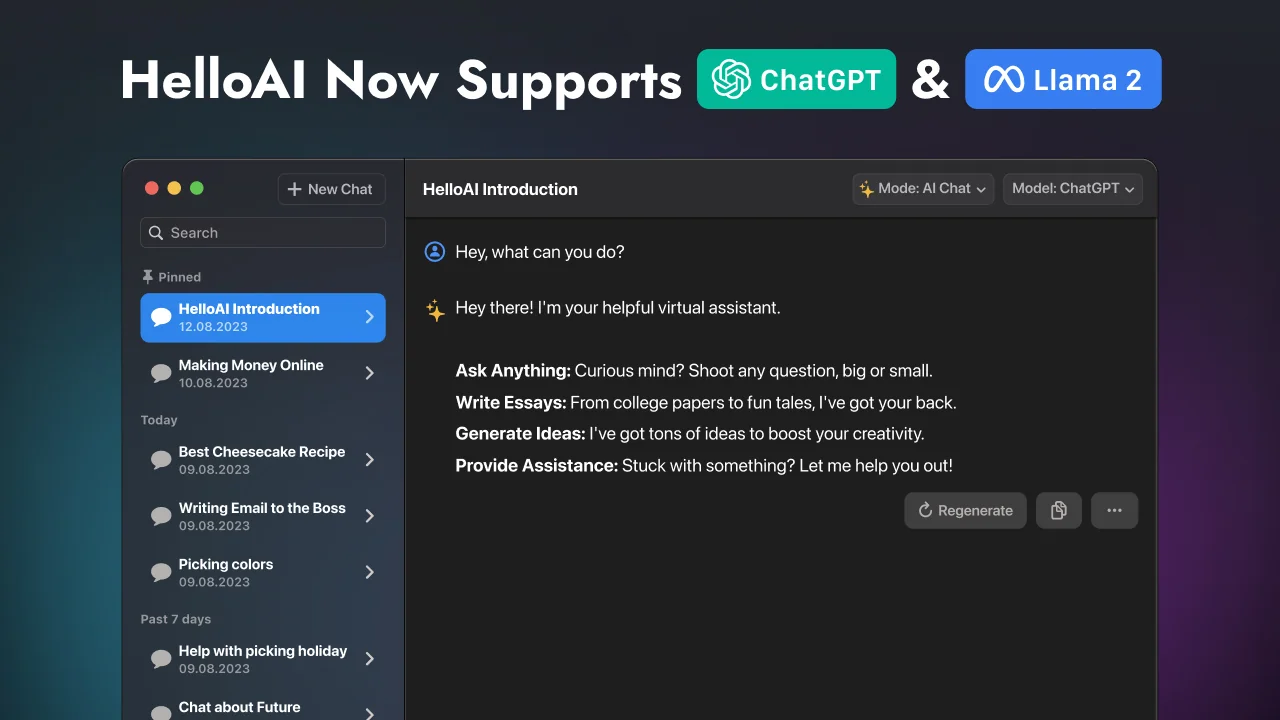Expand the Making Money Online chevron
This screenshot has width=1280, height=720.
369,373
